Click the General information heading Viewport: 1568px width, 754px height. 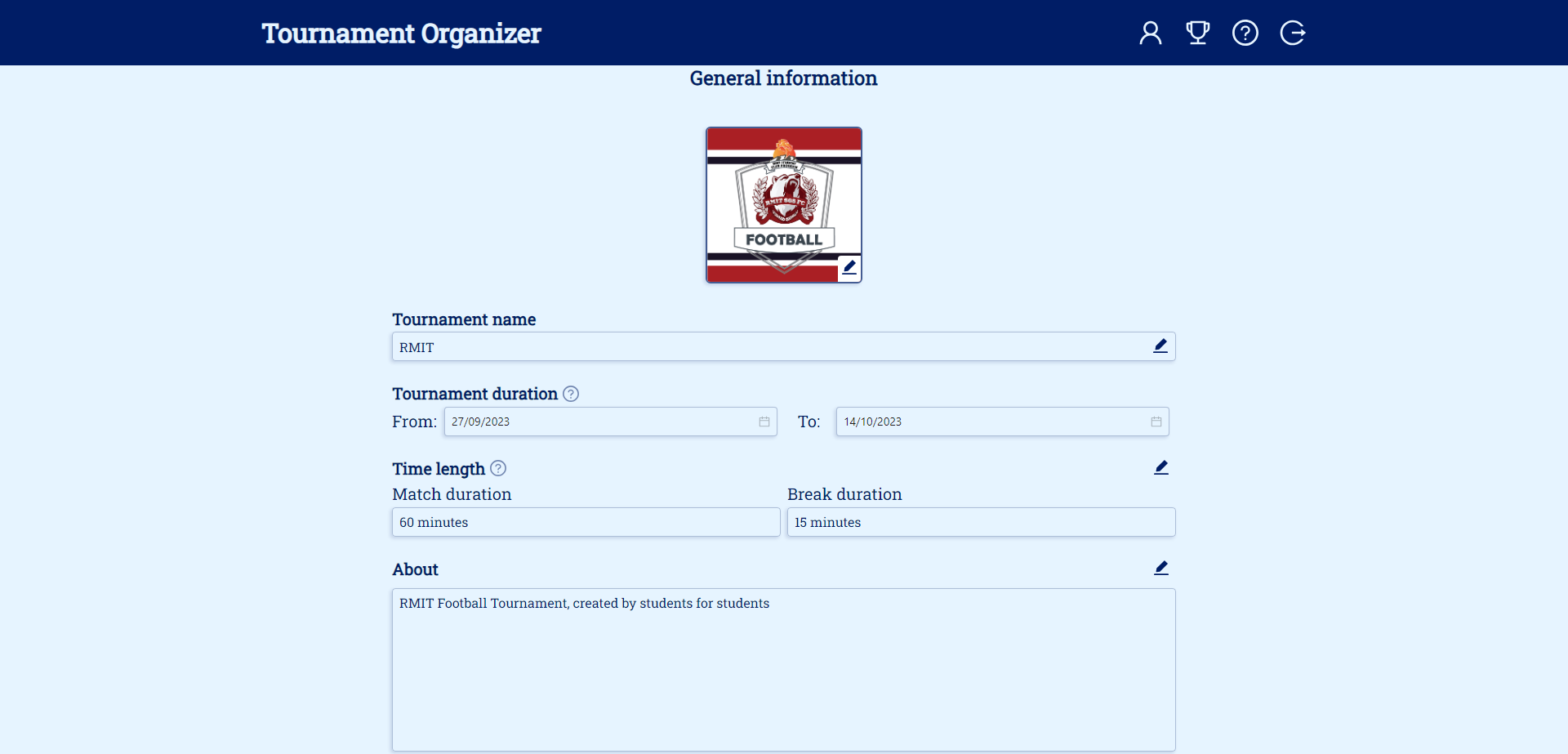click(x=784, y=78)
